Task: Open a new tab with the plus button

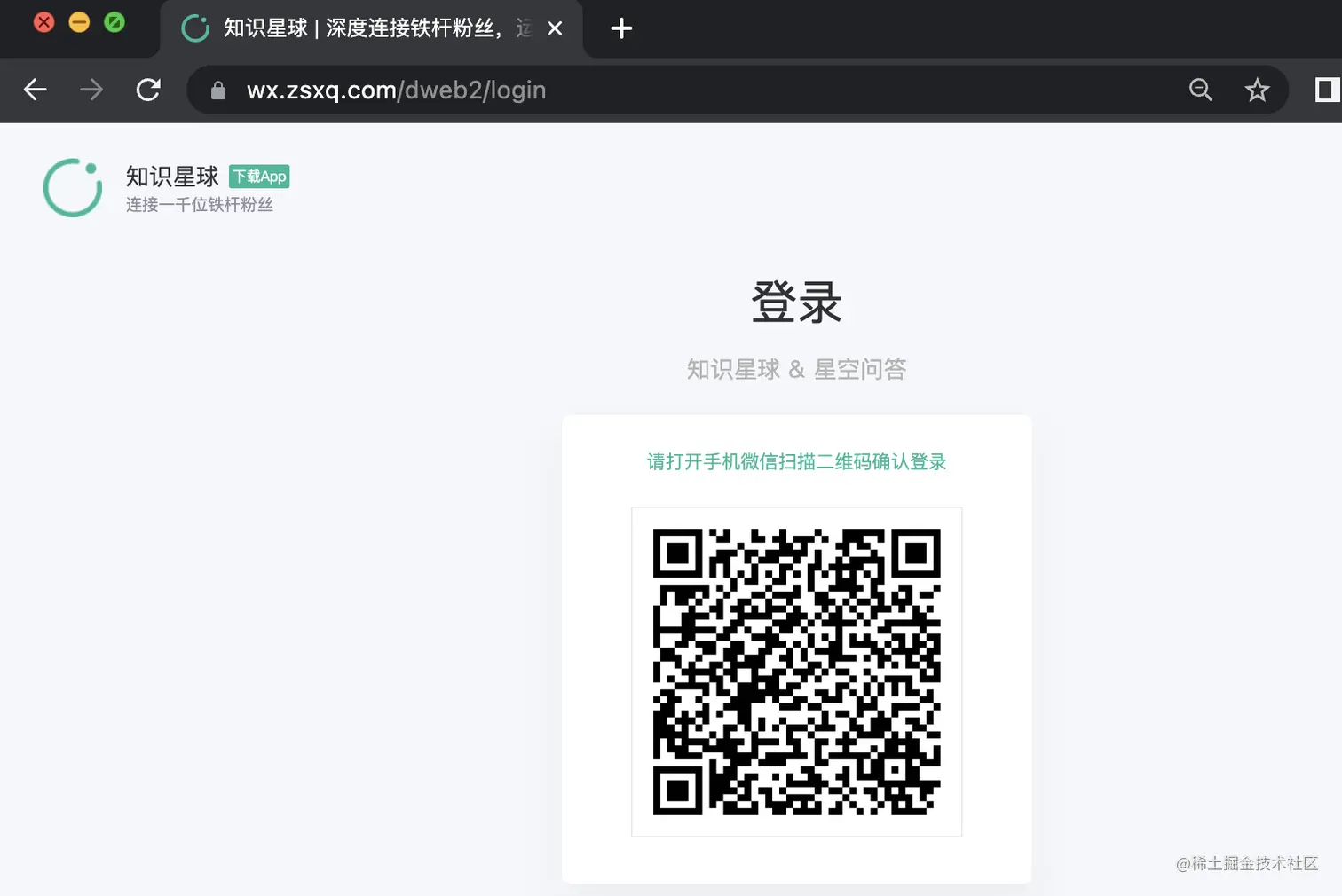Action: tap(621, 28)
